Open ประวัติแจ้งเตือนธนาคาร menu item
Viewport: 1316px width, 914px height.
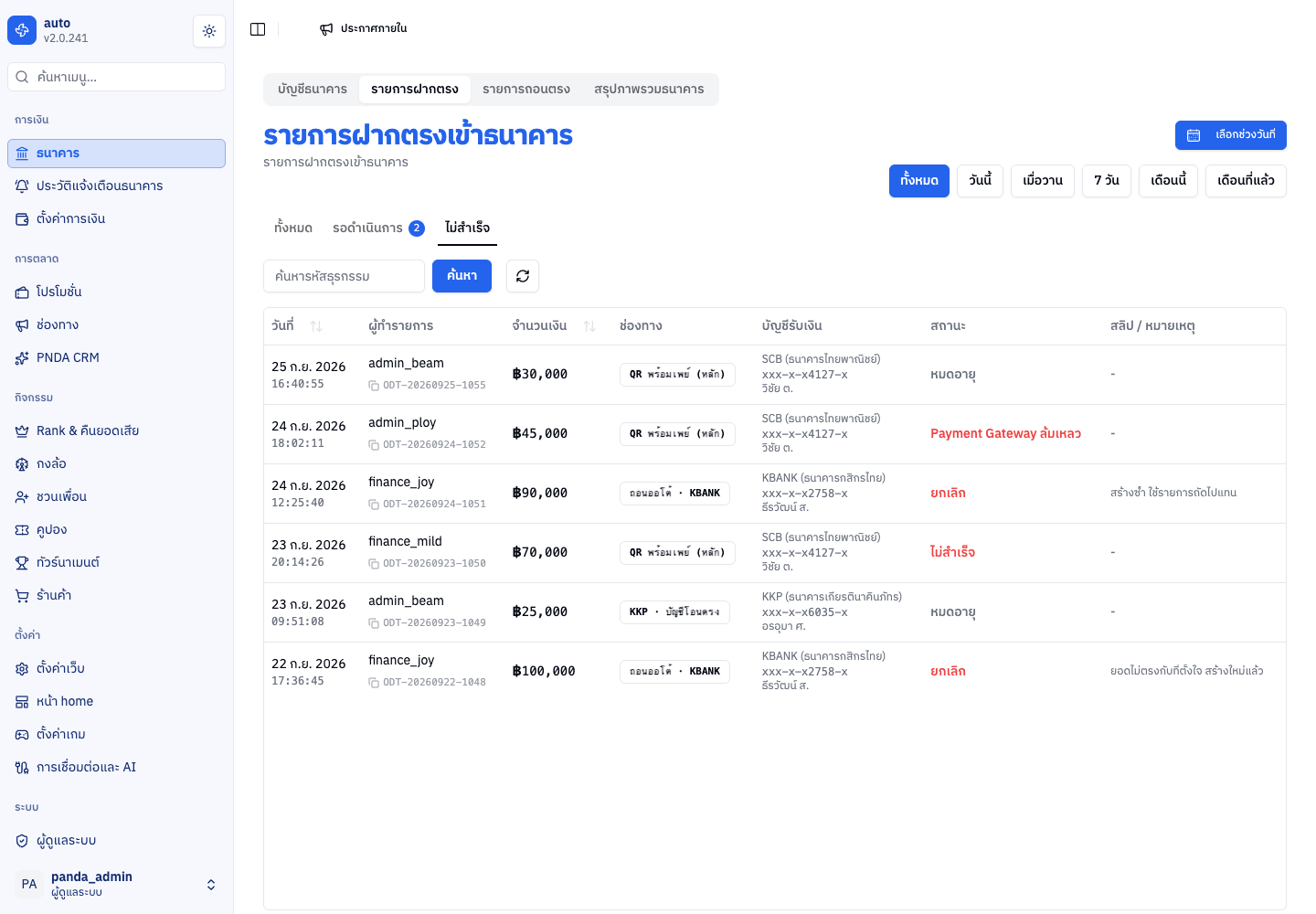pos(116,186)
